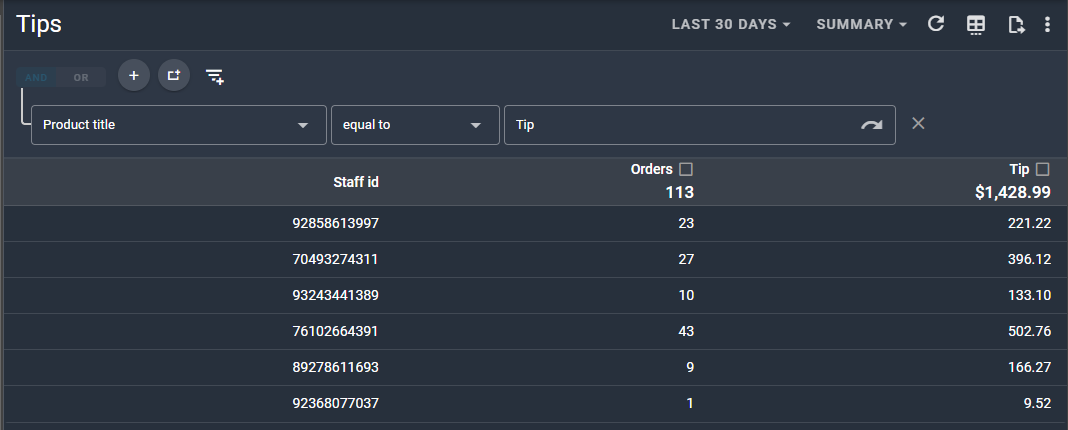Click the Tips report title
Screen dimensions: 1068x430
39,25
